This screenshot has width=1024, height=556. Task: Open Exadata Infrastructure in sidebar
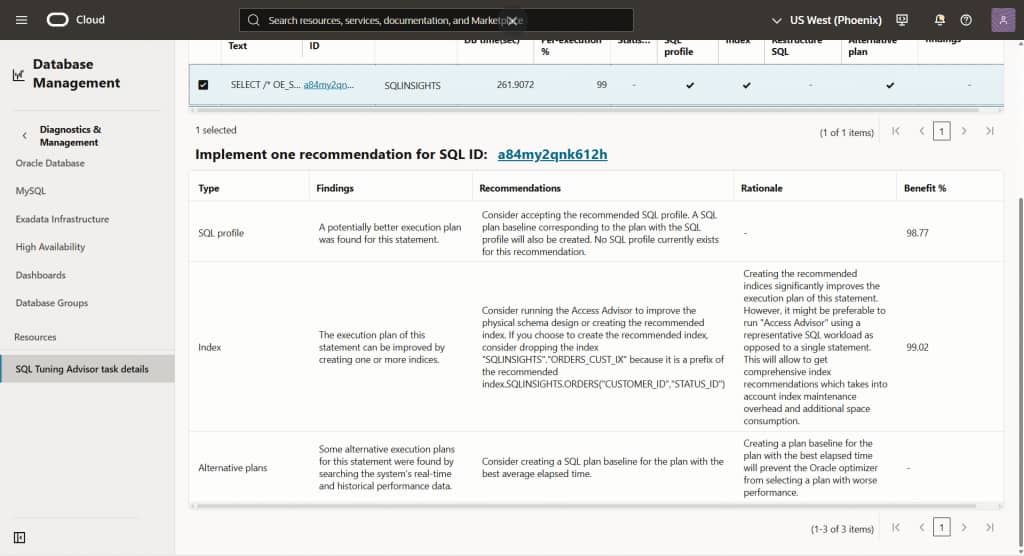[62, 219]
